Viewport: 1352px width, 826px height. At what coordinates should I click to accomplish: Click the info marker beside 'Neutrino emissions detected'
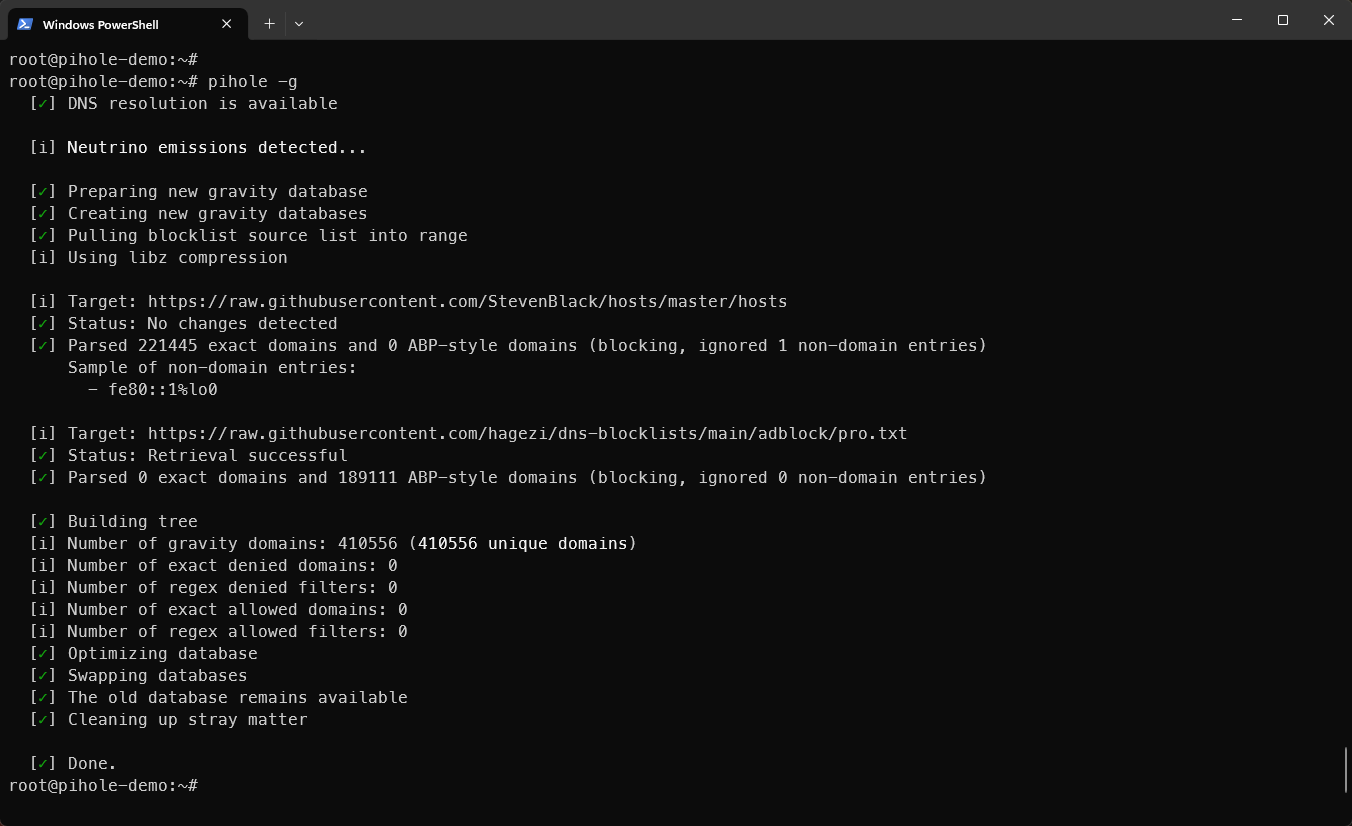pos(43,147)
